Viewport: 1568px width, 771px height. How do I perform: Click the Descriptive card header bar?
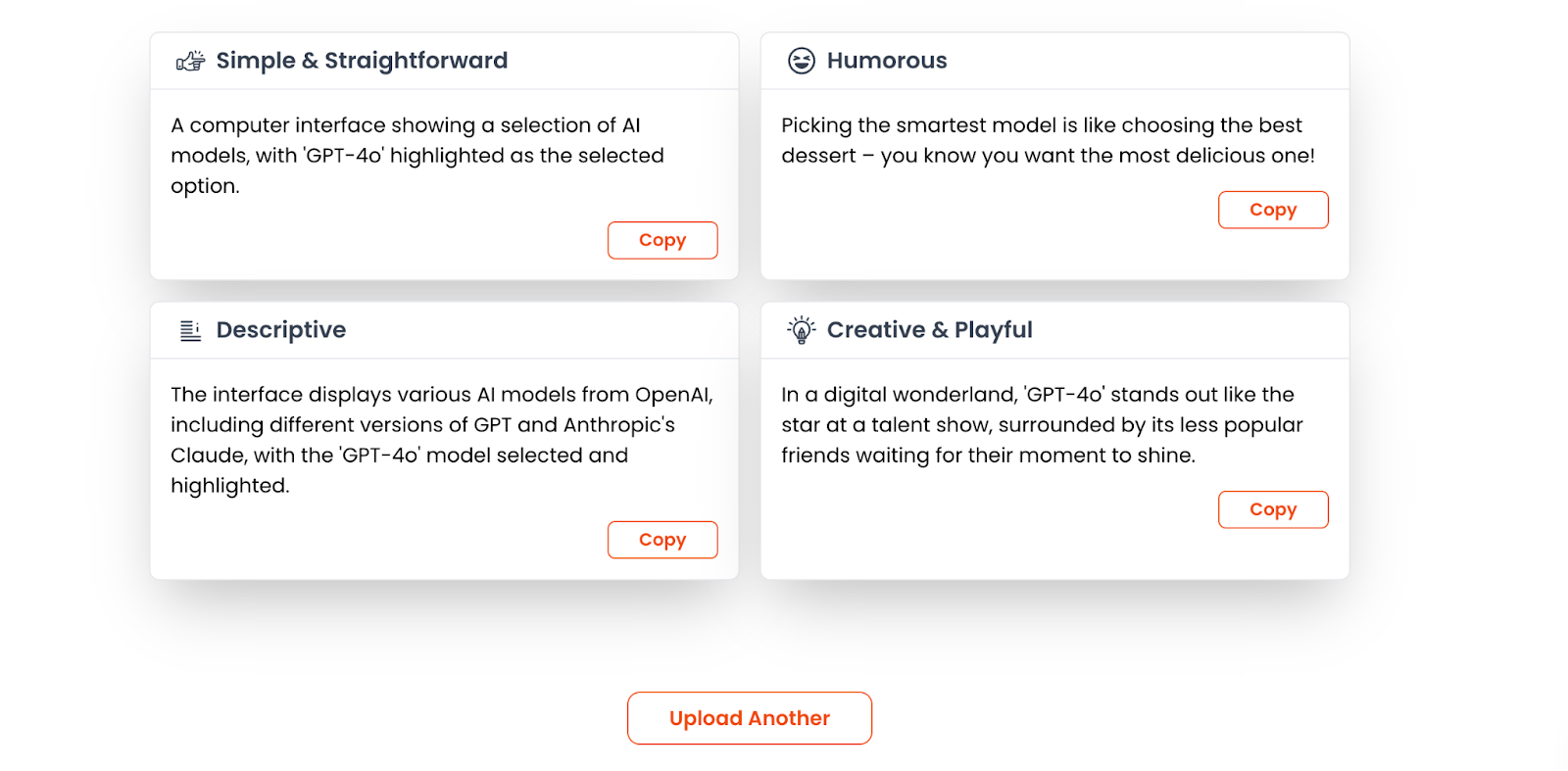(444, 330)
